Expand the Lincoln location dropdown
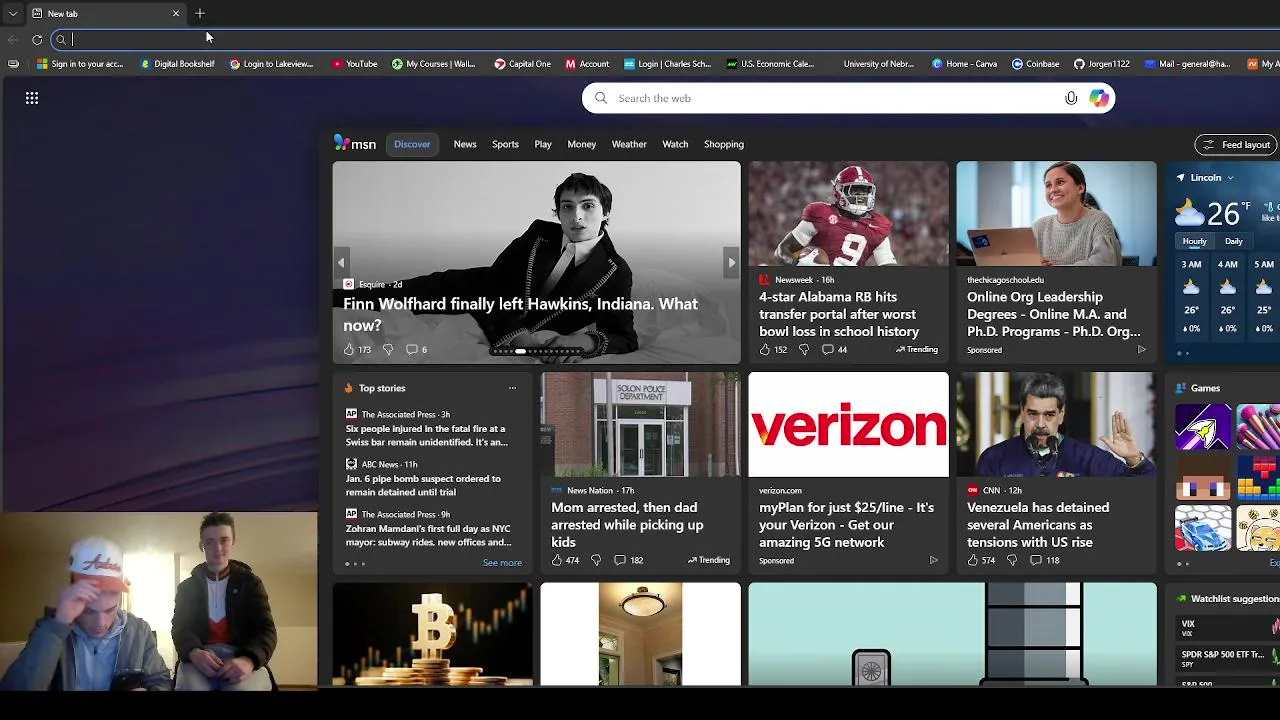This screenshot has height=720, width=1280. click(x=1230, y=178)
